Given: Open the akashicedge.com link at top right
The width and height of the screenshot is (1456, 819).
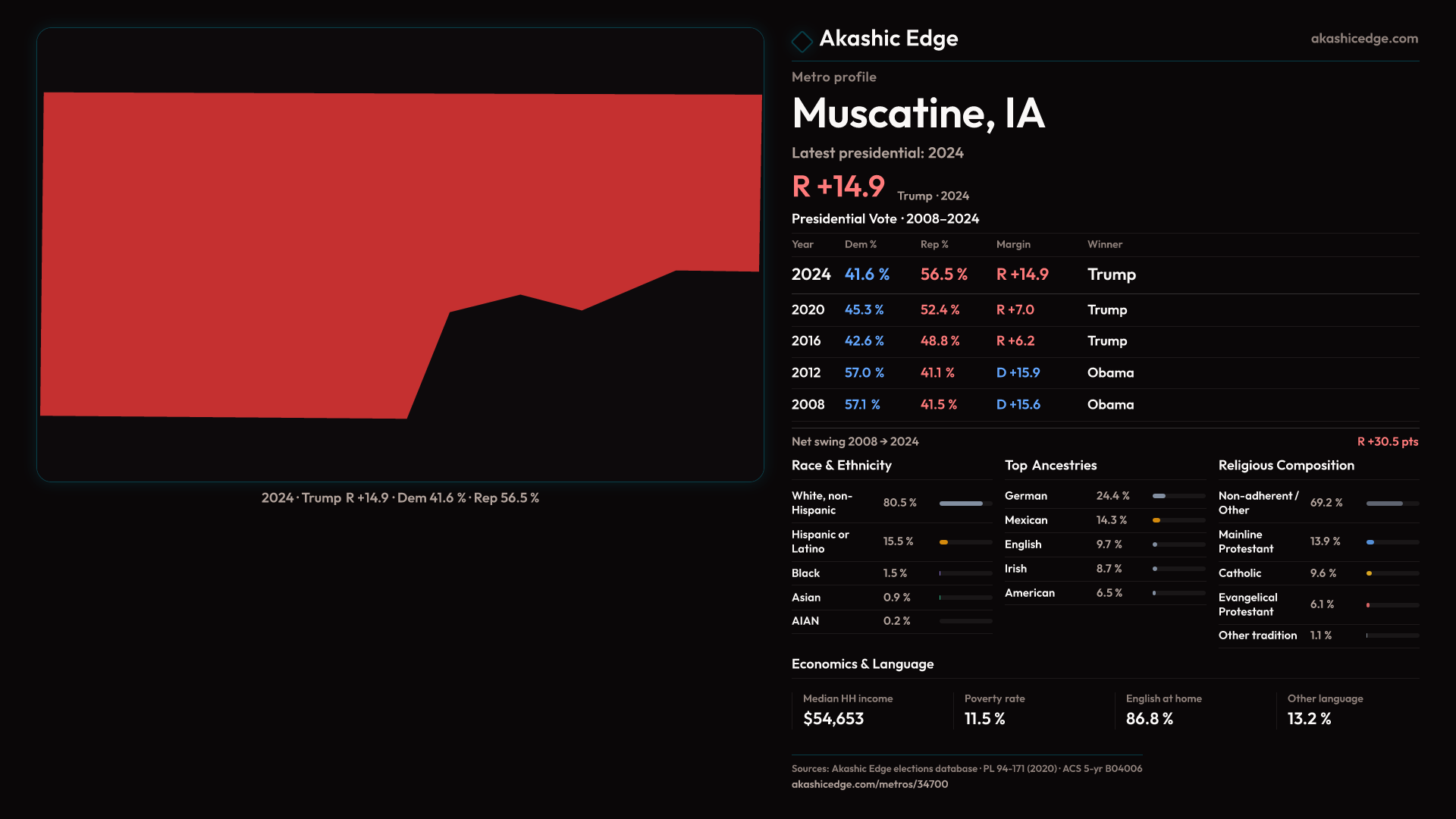Looking at the screenshot, I should 1363,39.
